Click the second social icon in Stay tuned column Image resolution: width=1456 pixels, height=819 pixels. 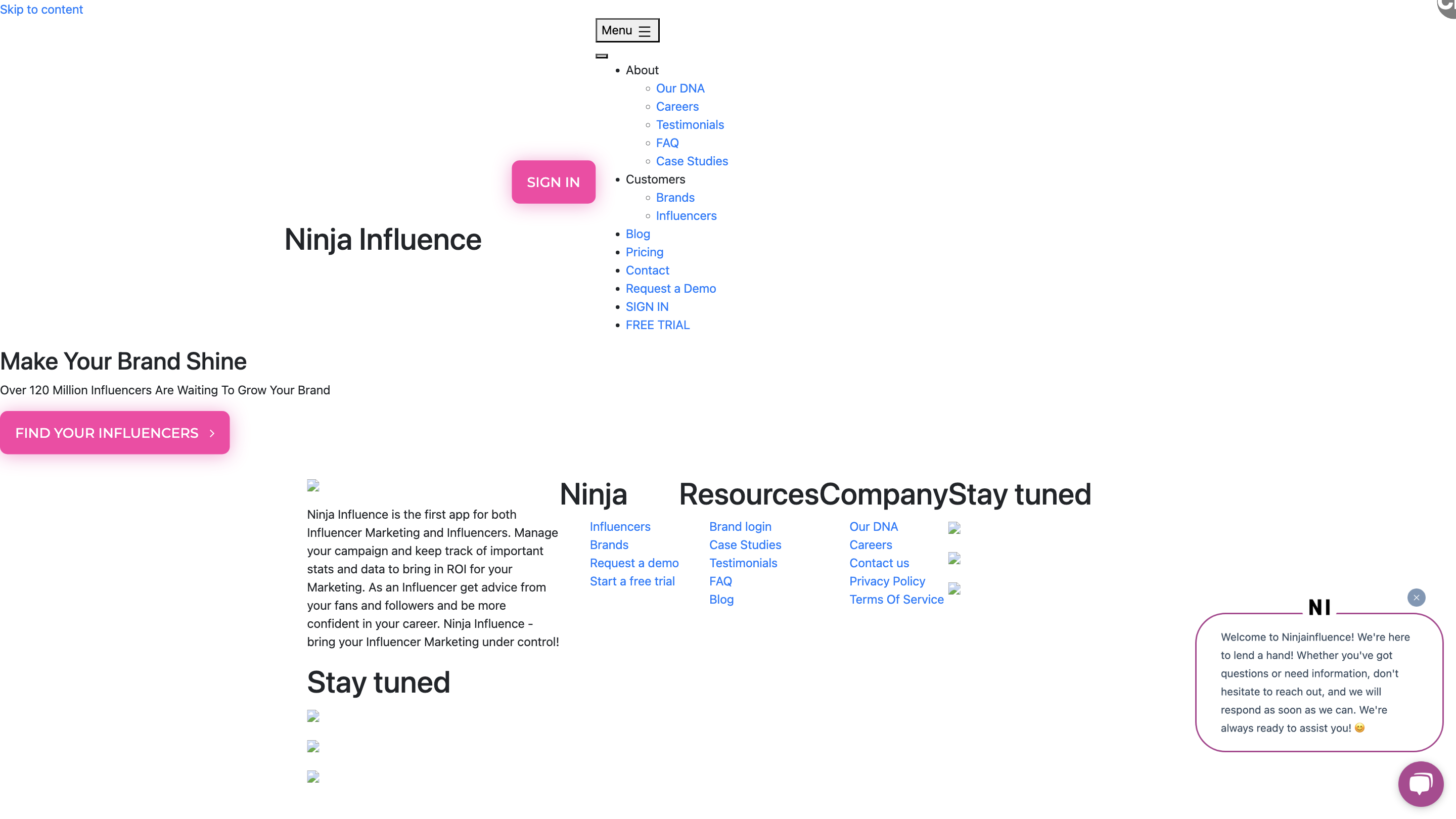(x=954, y=560)
